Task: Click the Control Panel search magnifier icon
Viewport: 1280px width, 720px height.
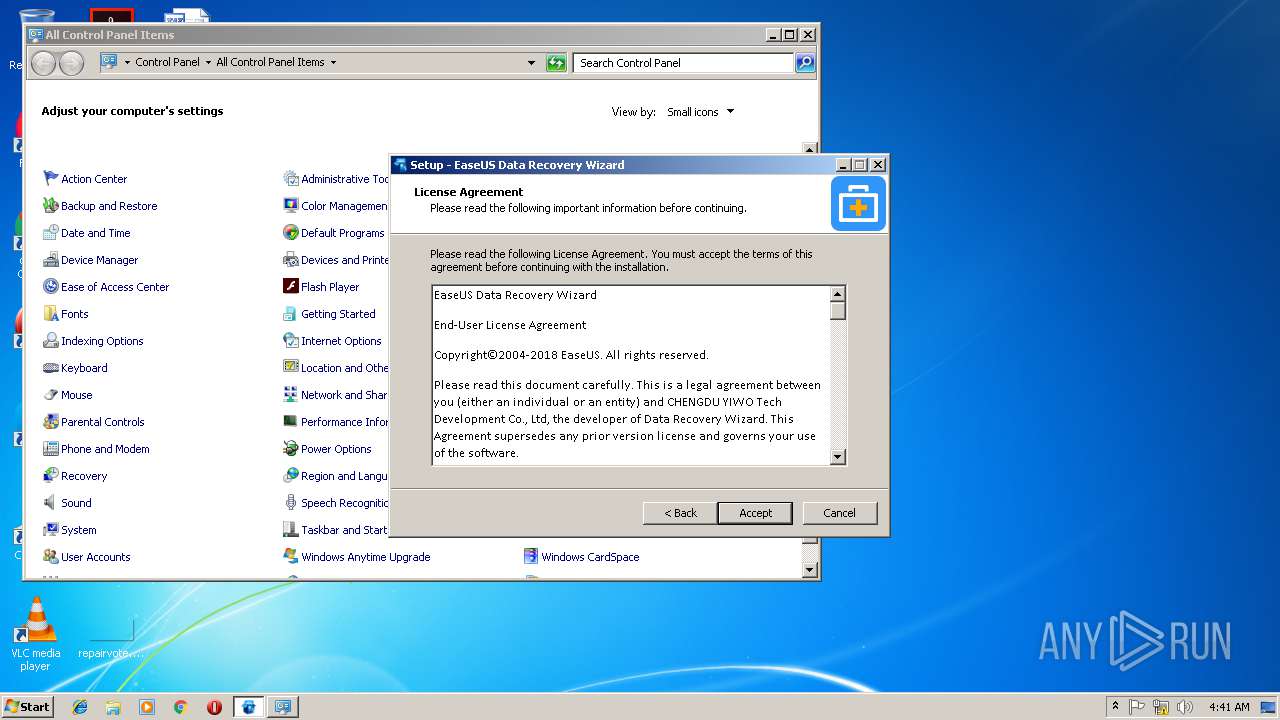Action: (805, 63)
